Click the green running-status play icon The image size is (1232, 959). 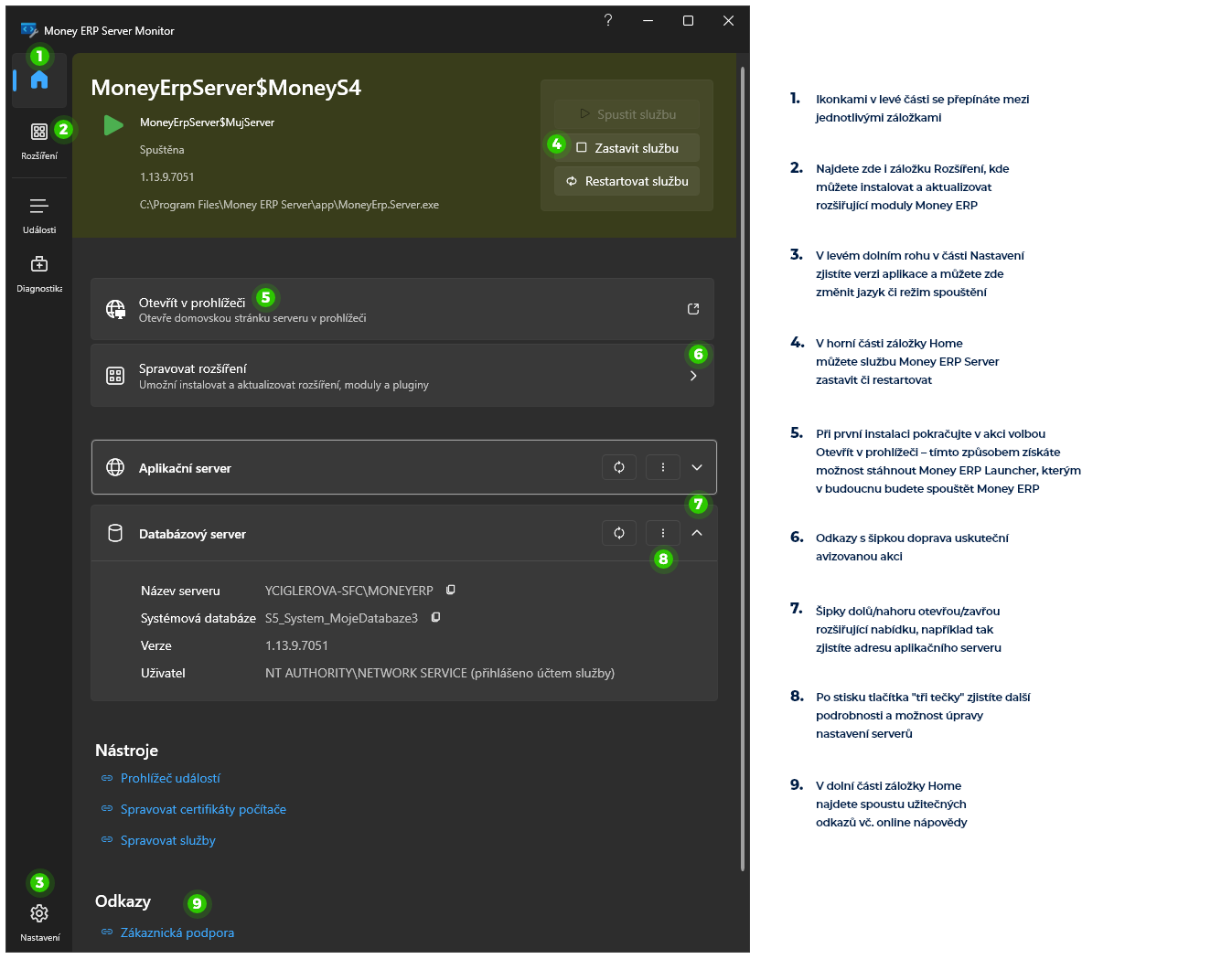(113, 124)
